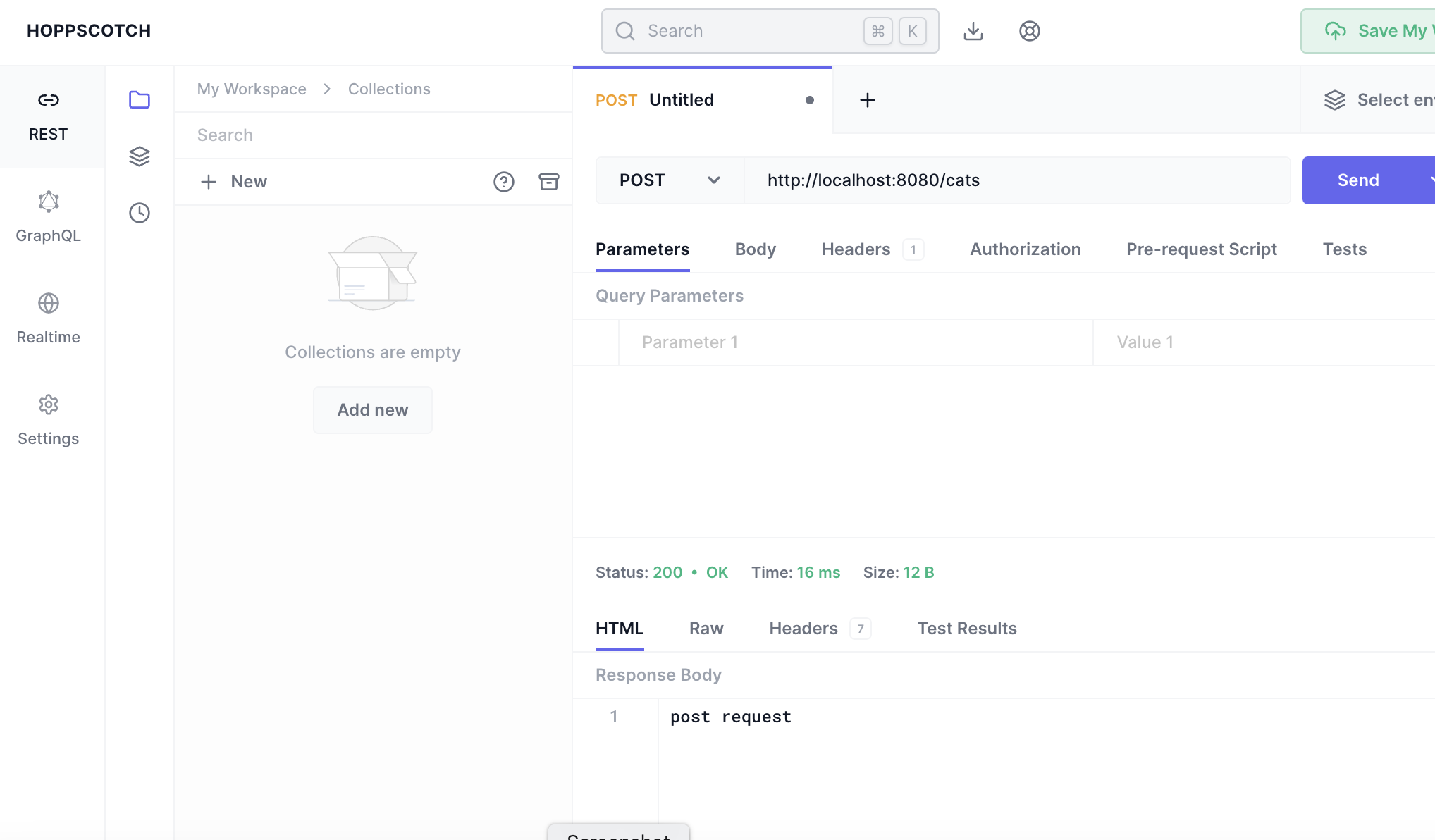Click the Send button

1357,180
